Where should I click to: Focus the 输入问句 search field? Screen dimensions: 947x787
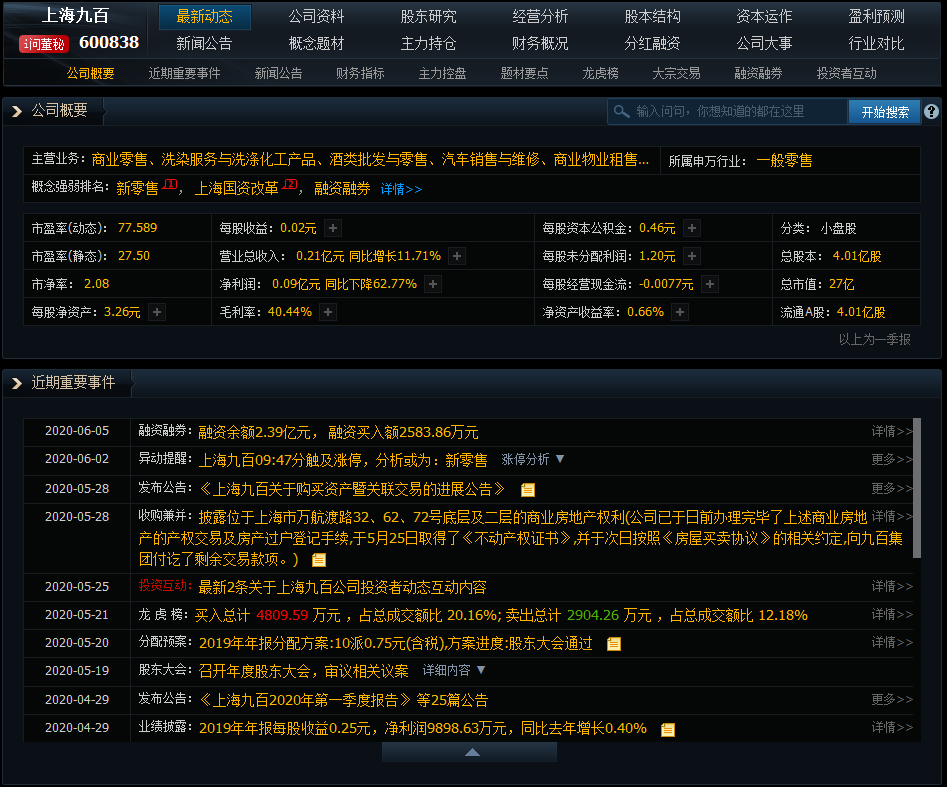pyautogui.click(x=728, y=112)
